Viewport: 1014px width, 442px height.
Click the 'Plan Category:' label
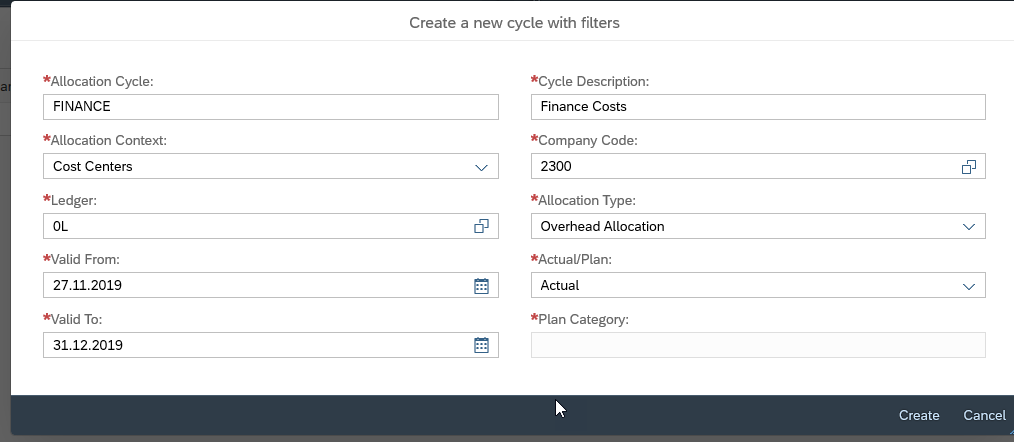tap(585, 319)
